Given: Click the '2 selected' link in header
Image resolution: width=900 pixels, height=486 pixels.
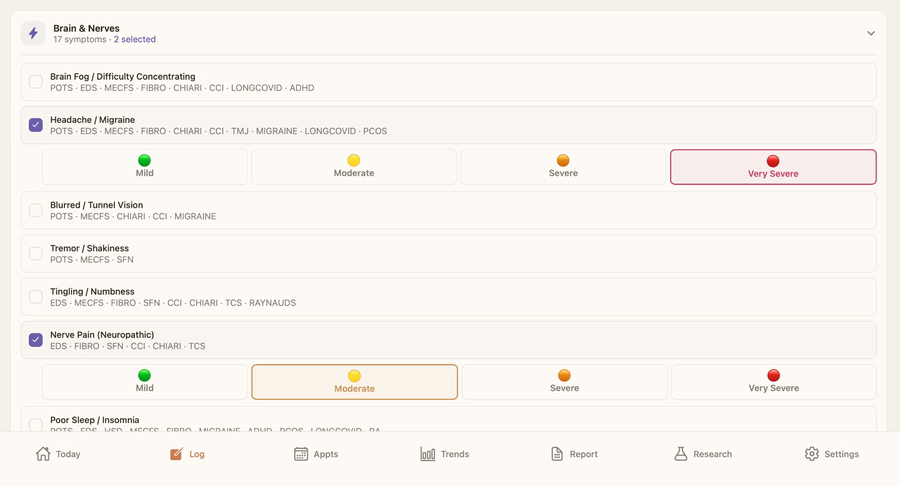Looking at the screenshot, I should 135,40.
